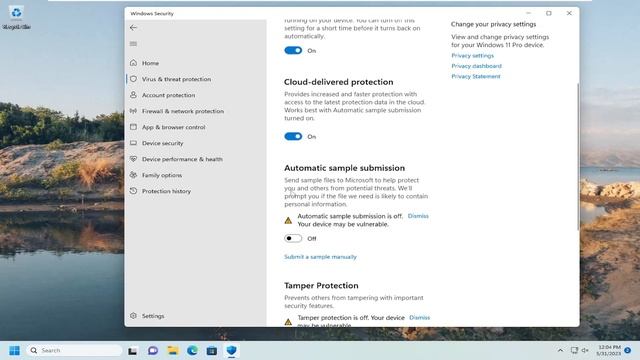
Task: Click the Tamper Protection heading
Action: pos(321,286)
